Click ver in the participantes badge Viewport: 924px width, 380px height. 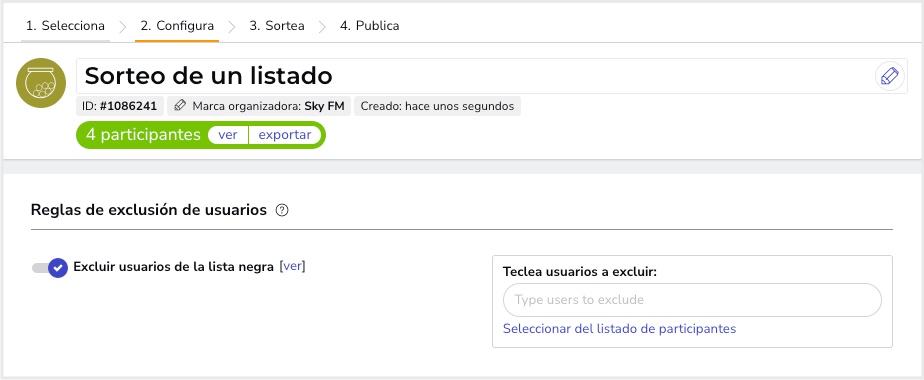(228, 135)
